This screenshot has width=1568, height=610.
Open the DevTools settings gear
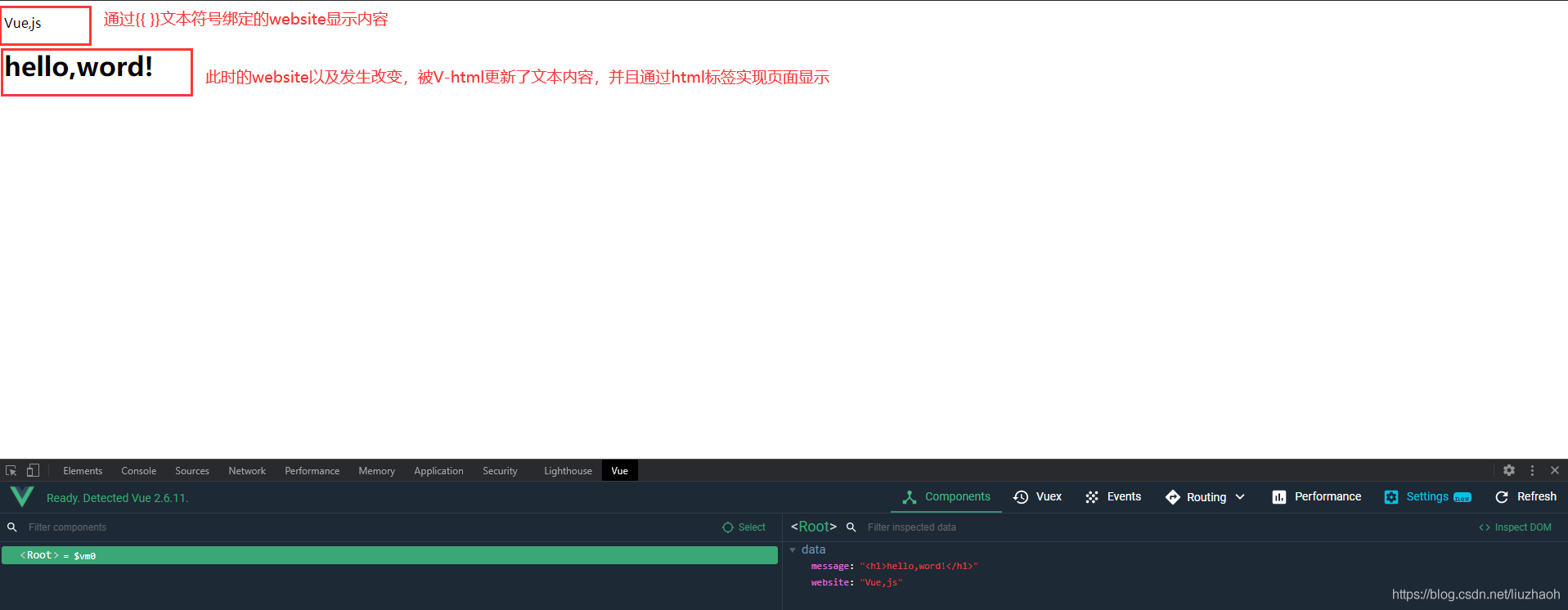coord(1509,470)
